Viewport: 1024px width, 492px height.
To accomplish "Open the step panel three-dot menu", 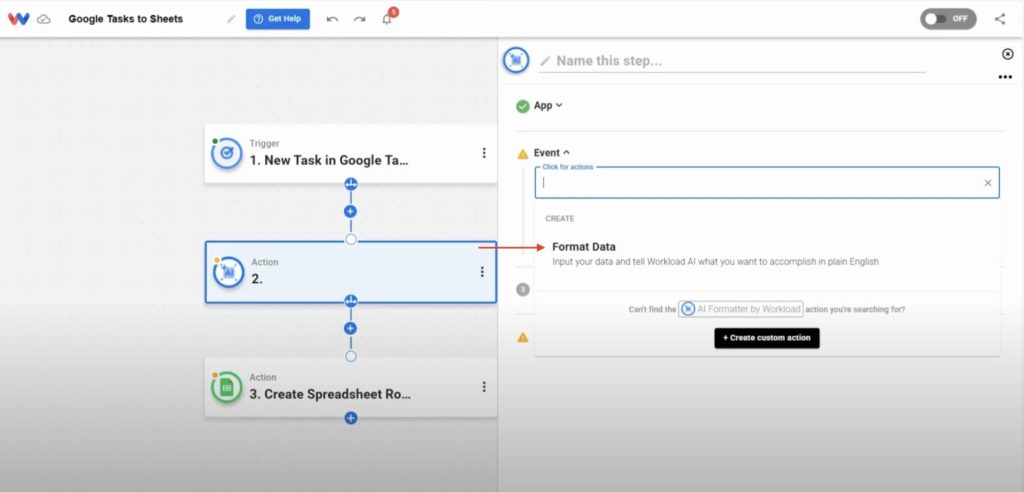I will tap(1005, 77).
